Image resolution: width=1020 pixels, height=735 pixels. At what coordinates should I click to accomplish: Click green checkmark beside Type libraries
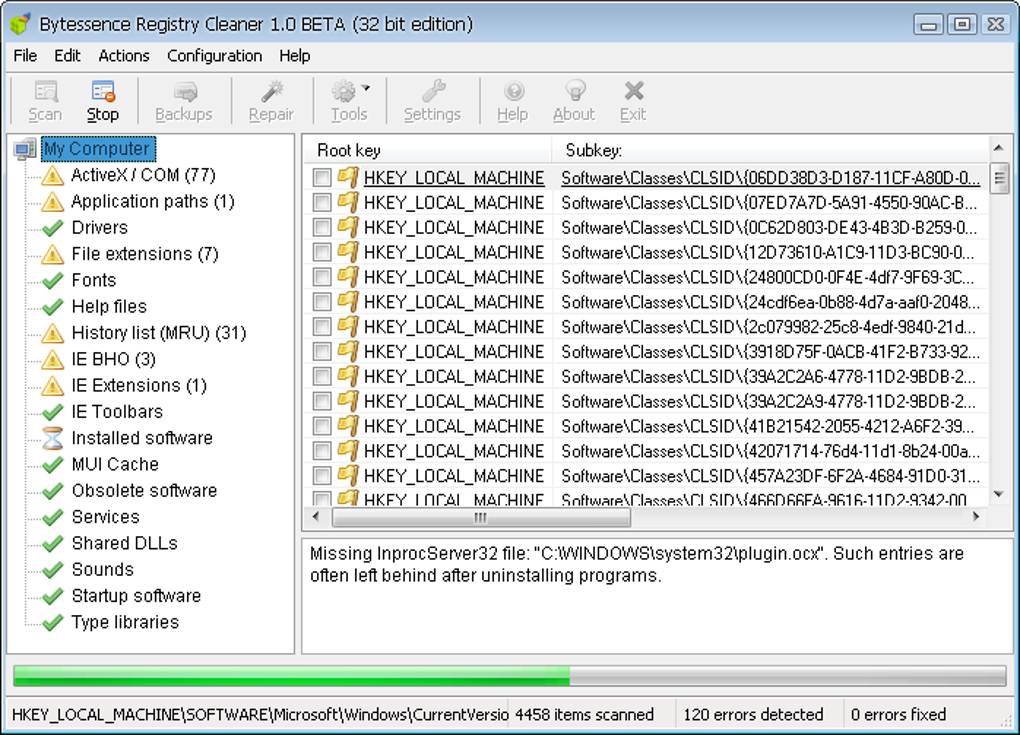tap(53, 622)
